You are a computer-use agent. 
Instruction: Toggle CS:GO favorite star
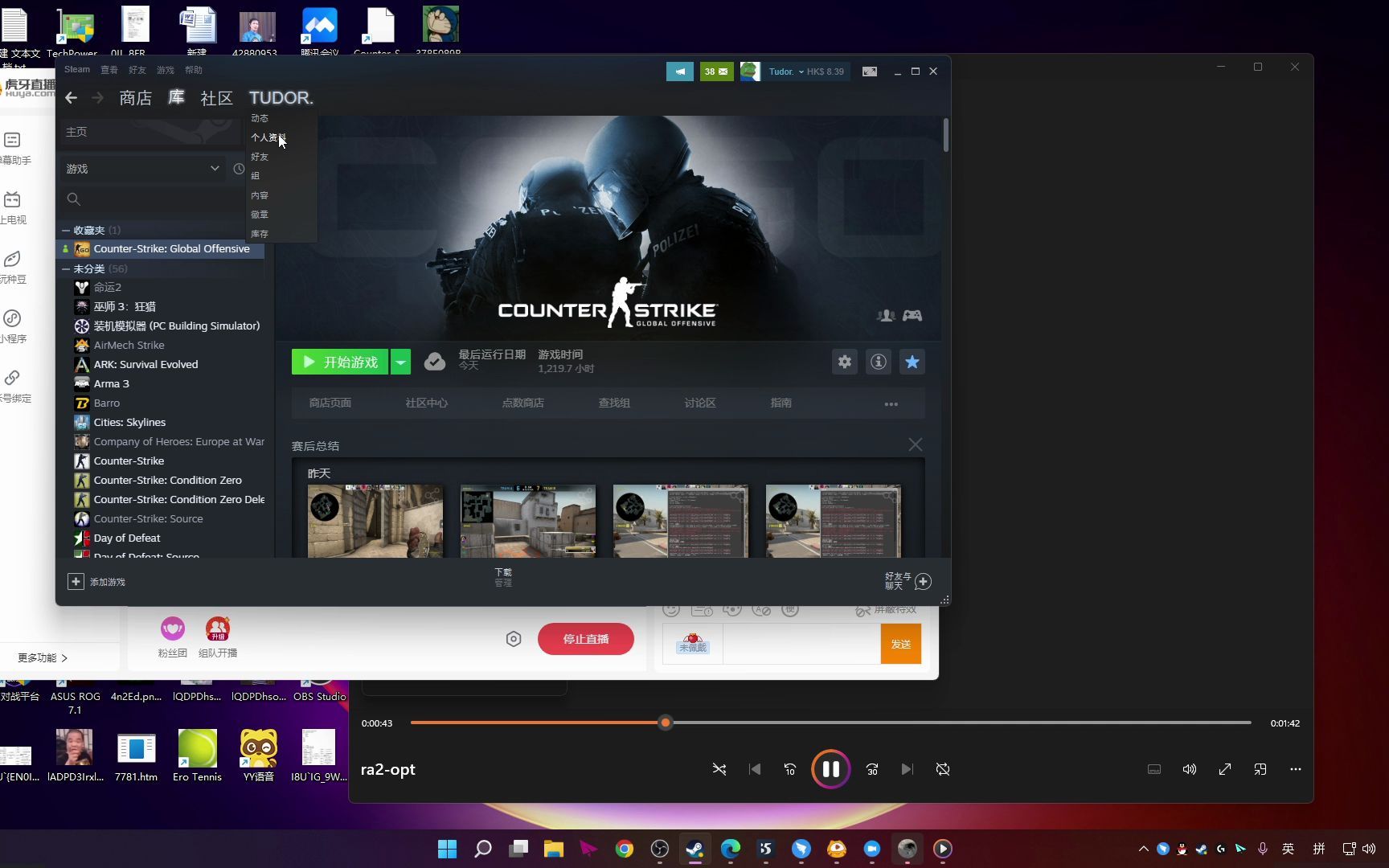click(912, 362)
